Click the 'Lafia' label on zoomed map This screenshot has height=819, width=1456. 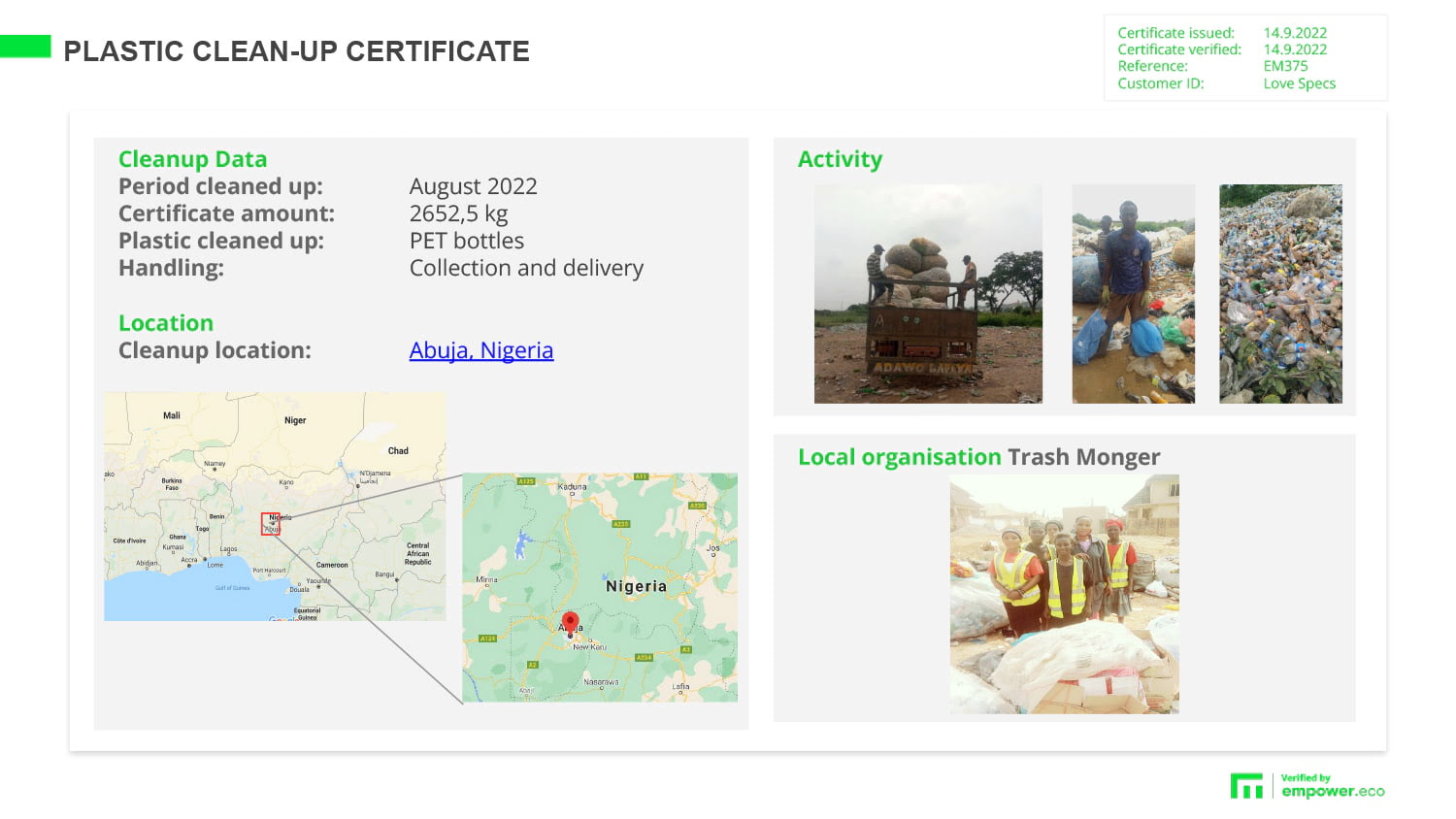[x=681, y=686]
